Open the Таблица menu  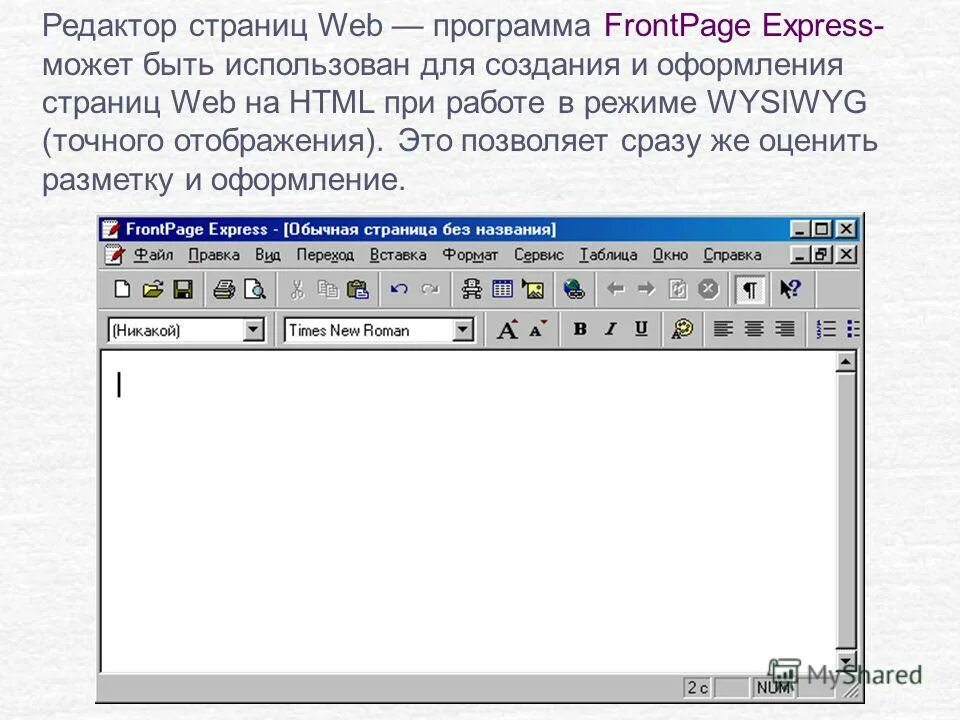[608, 255]
